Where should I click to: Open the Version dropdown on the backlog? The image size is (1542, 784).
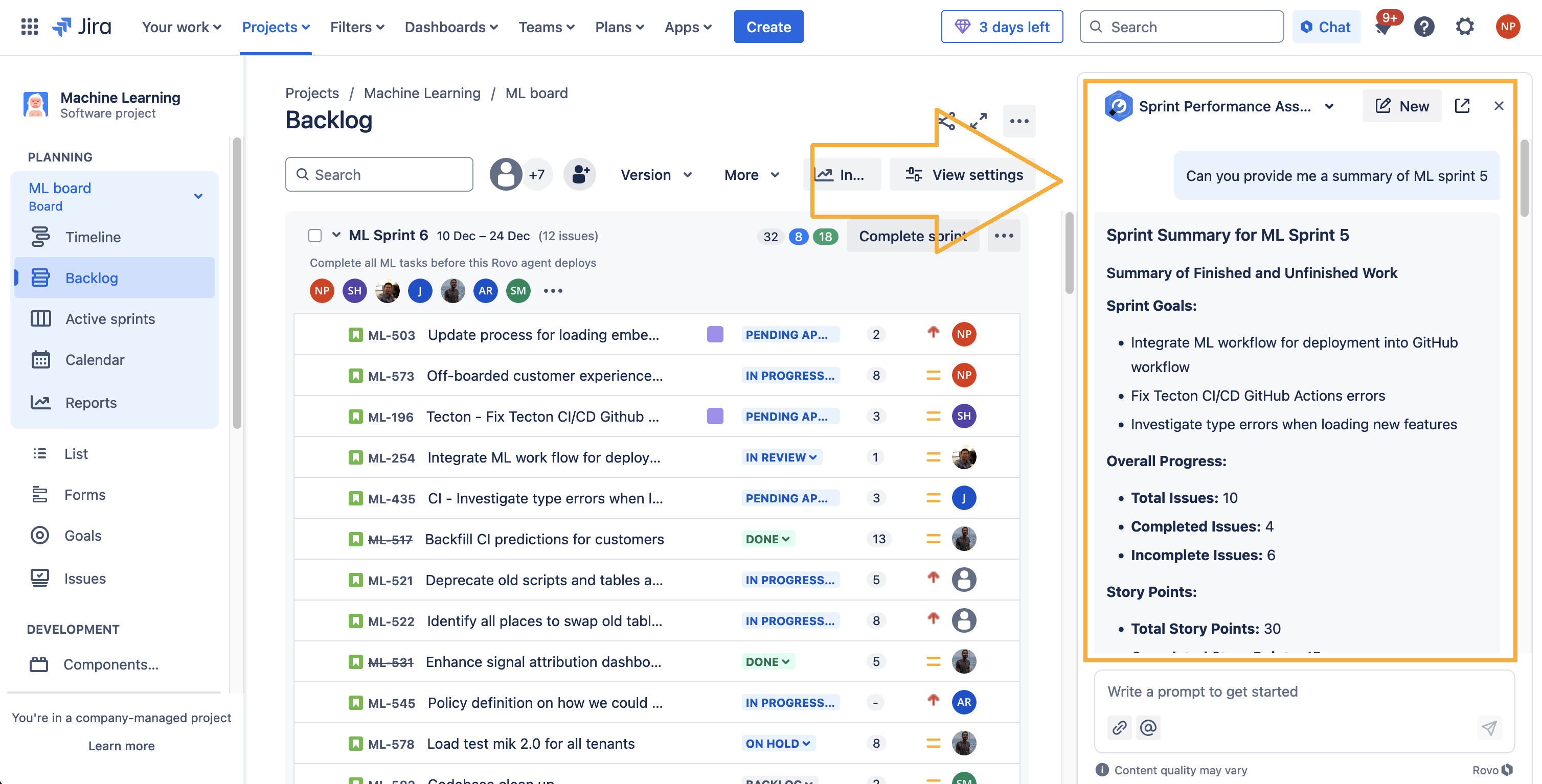click(x=656, y=174)
